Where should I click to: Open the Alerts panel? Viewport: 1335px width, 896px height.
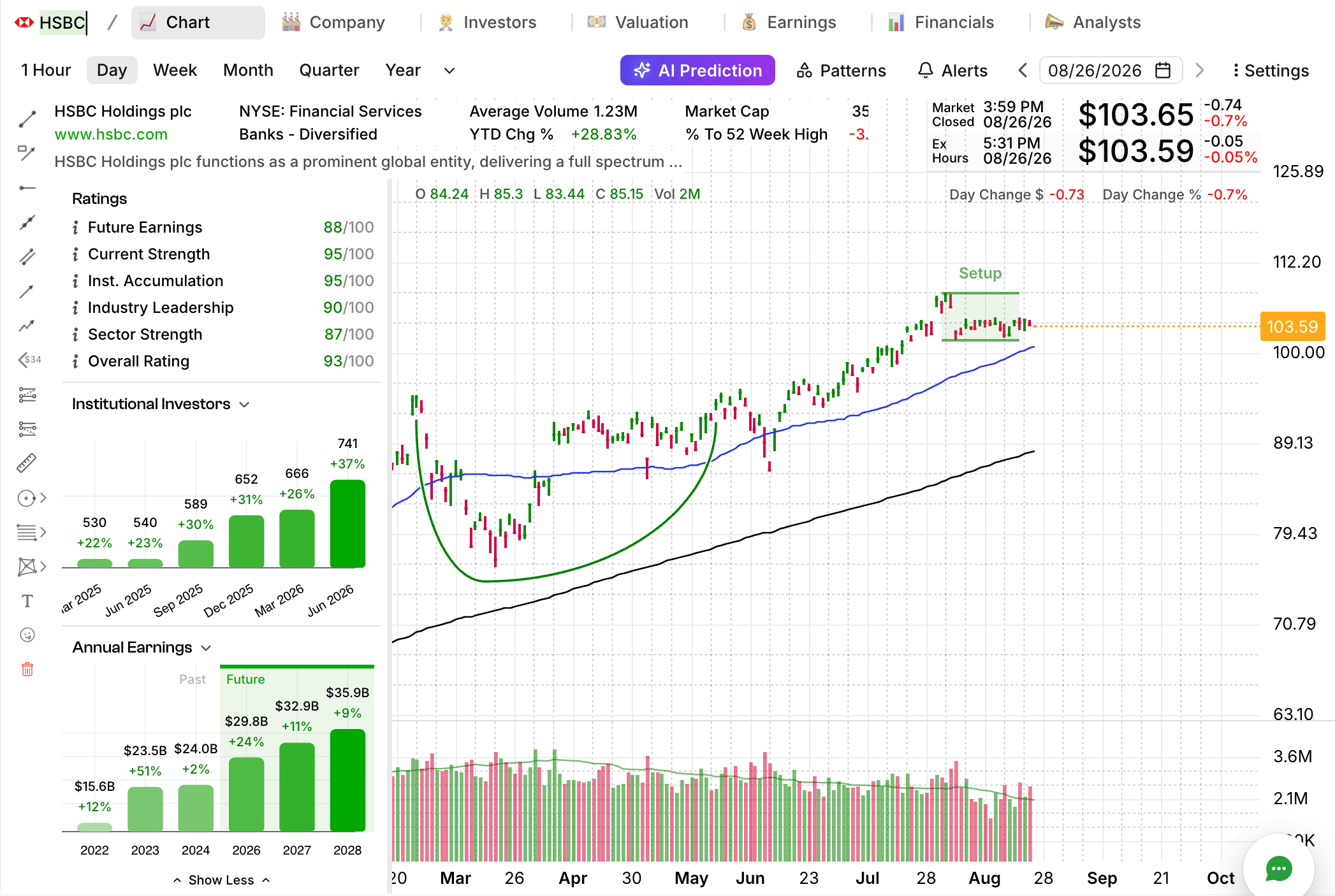click(952, 70)
